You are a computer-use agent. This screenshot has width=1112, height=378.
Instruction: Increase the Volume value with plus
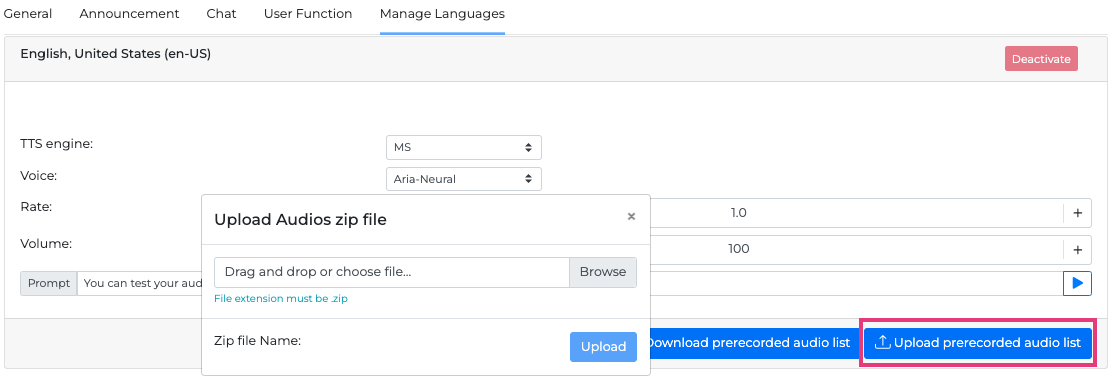(x=1077, y=250)
